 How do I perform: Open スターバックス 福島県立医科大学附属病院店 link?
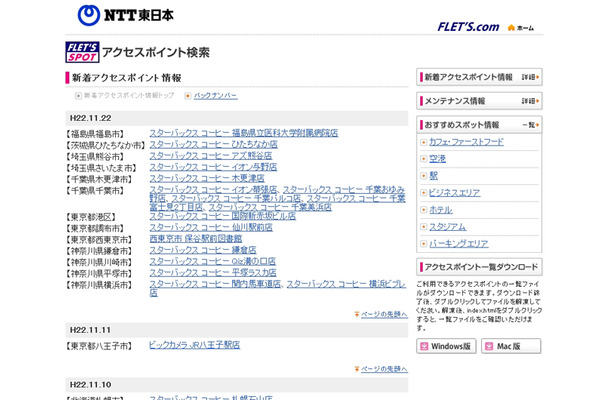point(244,133)
